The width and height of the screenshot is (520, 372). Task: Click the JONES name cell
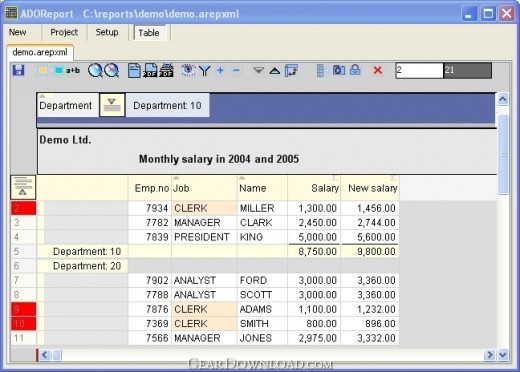pyautogui.click(x=262, y=338)
